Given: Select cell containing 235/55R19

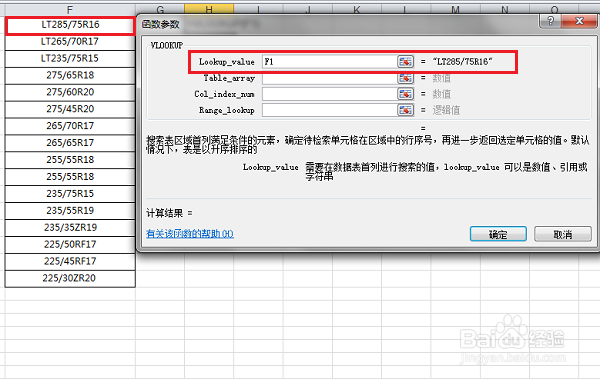Looking at the screenshot, I should (70, 211).
